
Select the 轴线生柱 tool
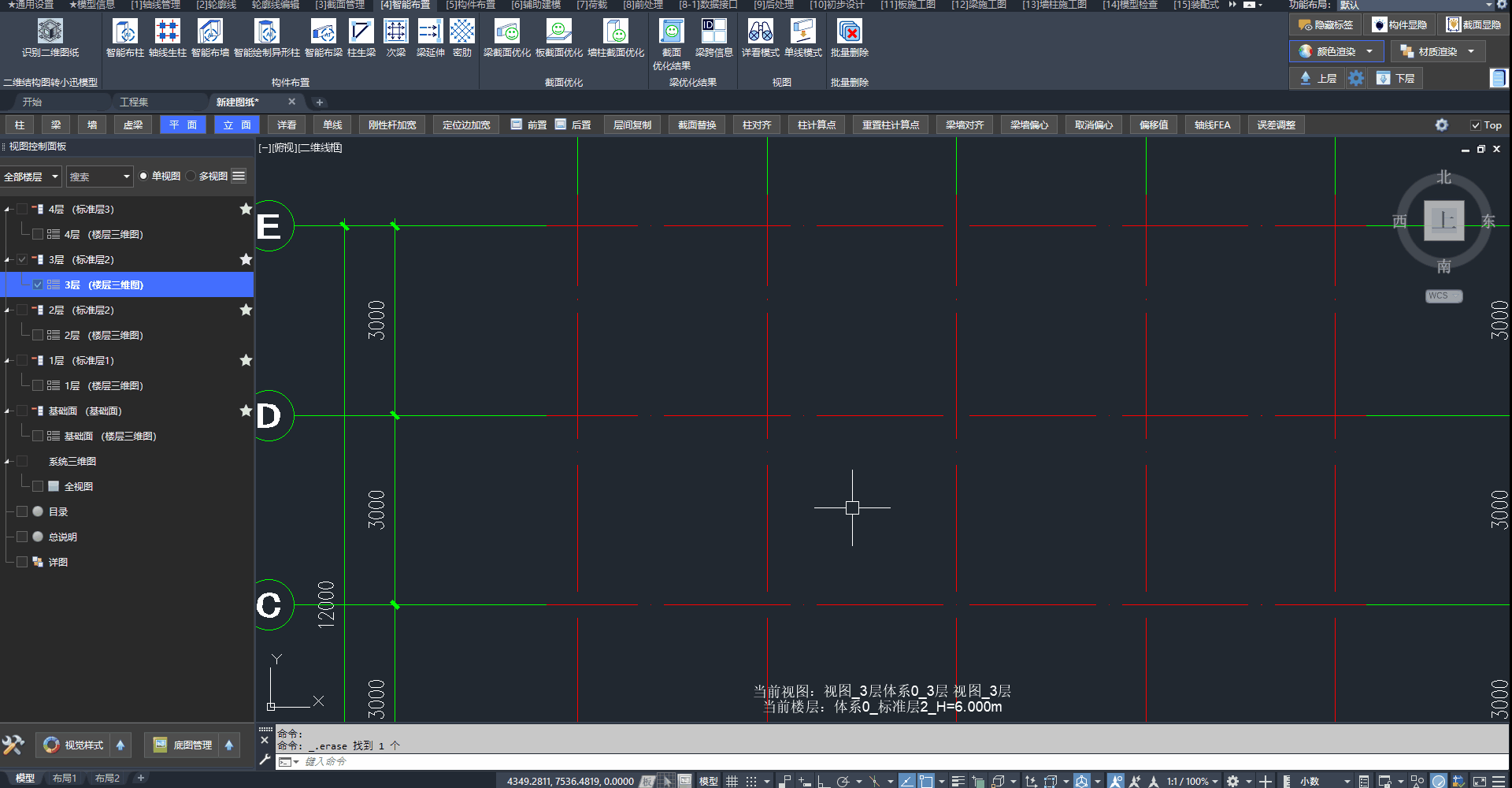click(167, 32)
